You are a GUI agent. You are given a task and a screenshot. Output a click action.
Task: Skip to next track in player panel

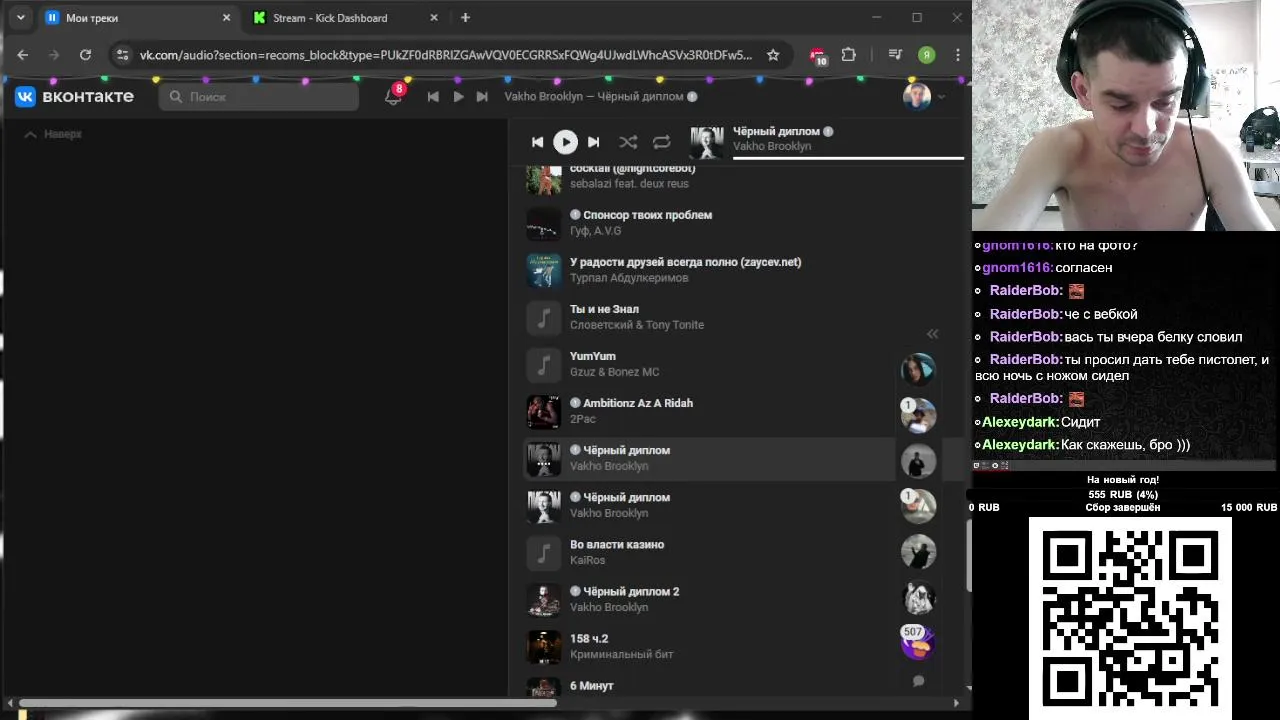[x=593, y=142]
